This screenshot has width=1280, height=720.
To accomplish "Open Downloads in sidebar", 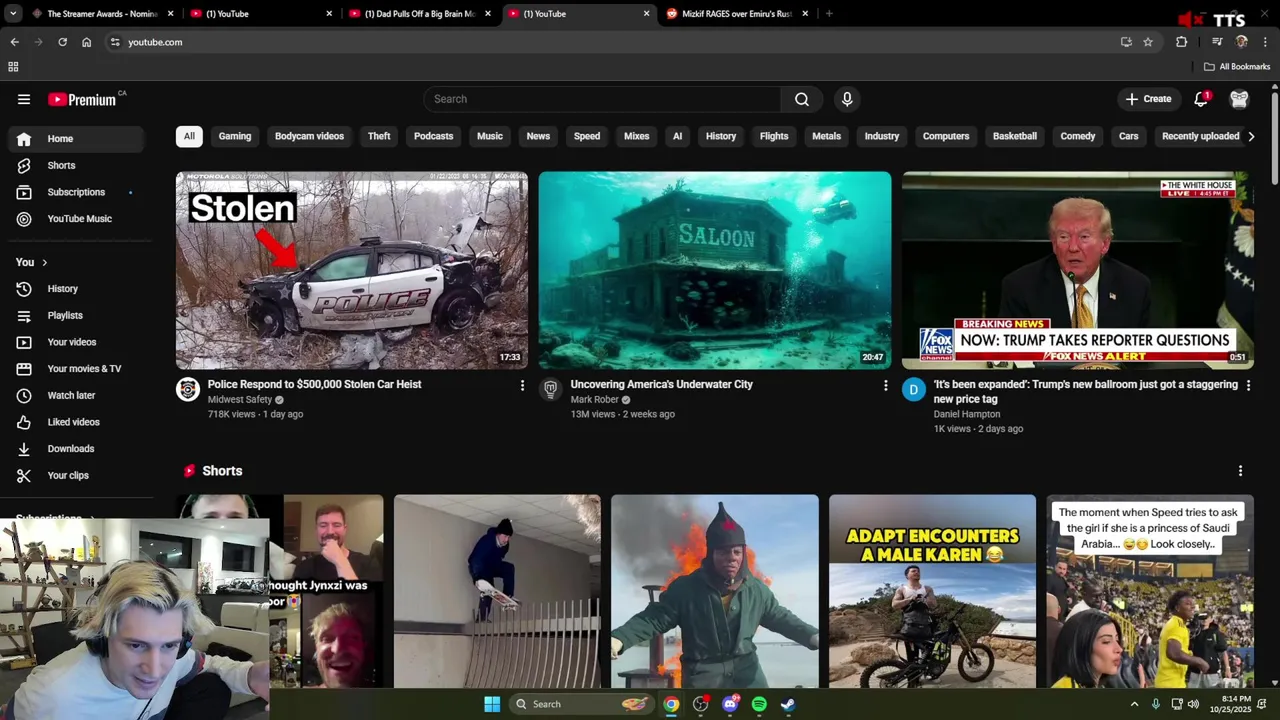I will 76,449.
